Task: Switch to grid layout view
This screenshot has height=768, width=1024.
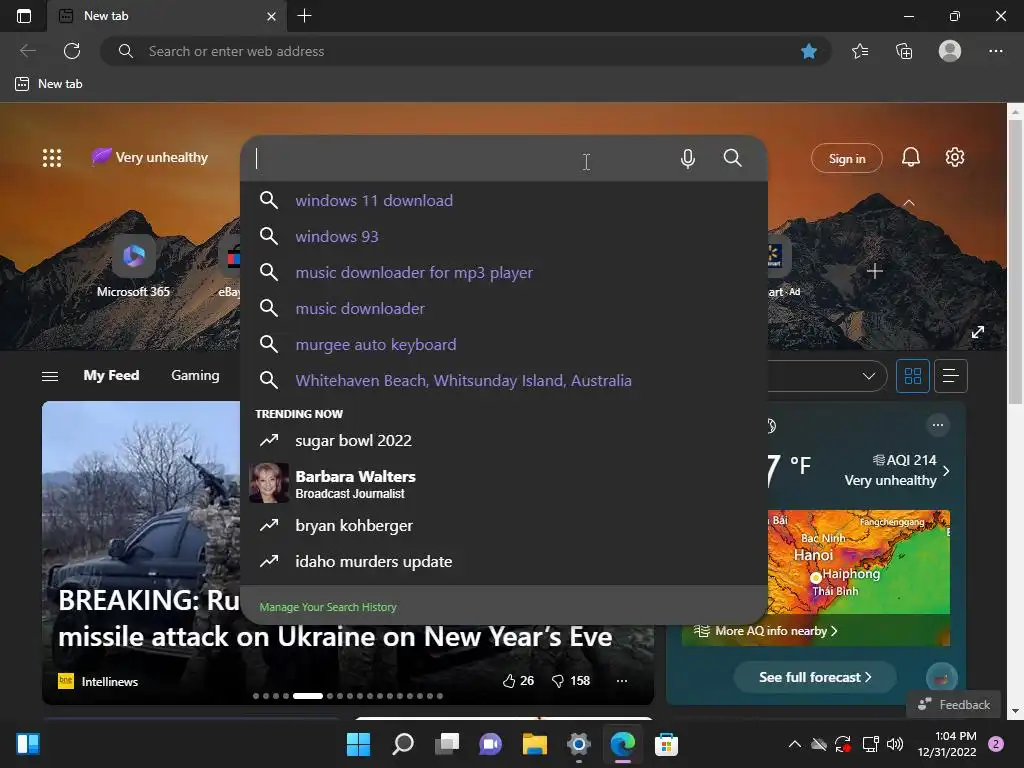Action: 912,376
